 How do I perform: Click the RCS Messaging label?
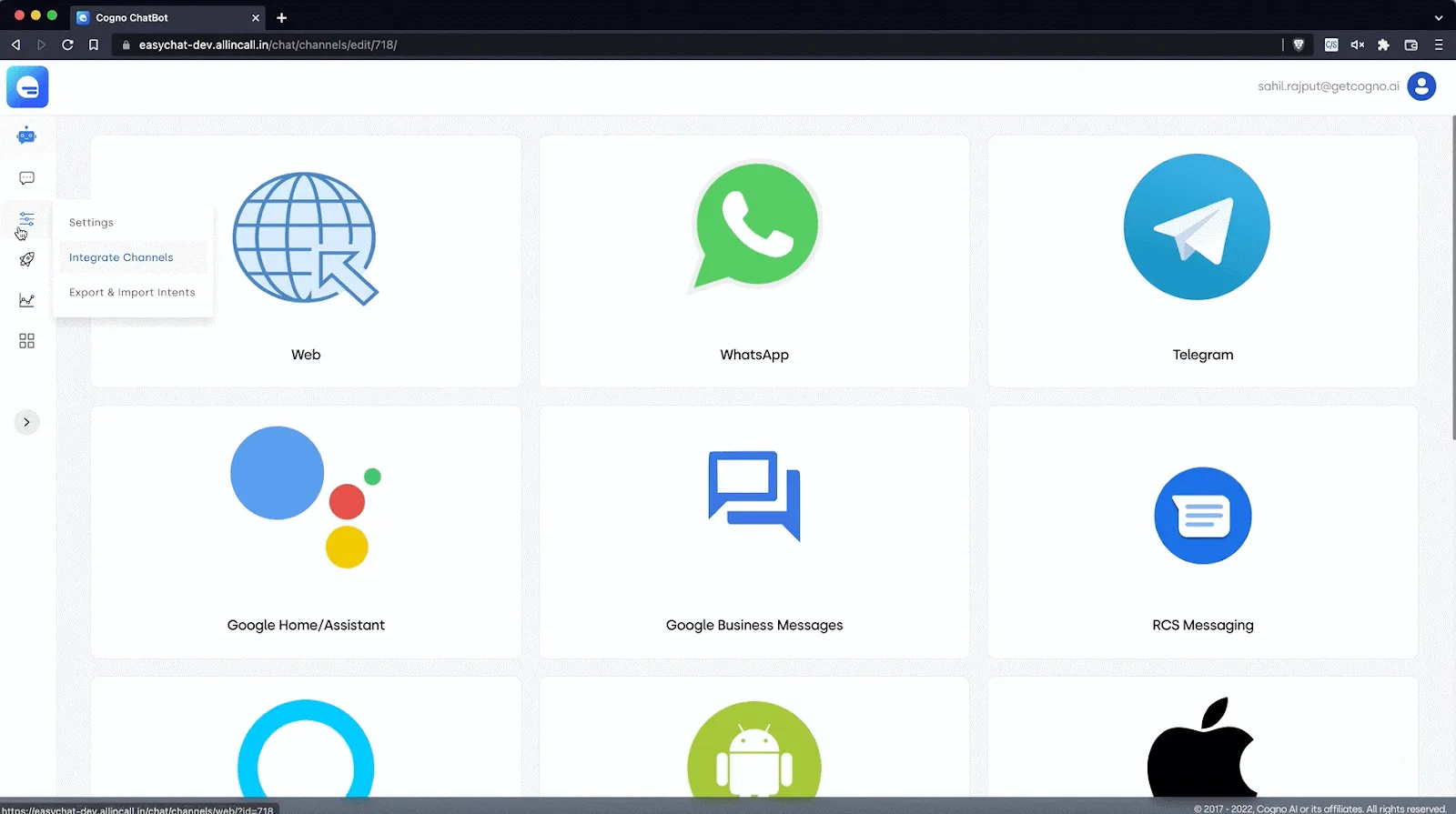1203,625
